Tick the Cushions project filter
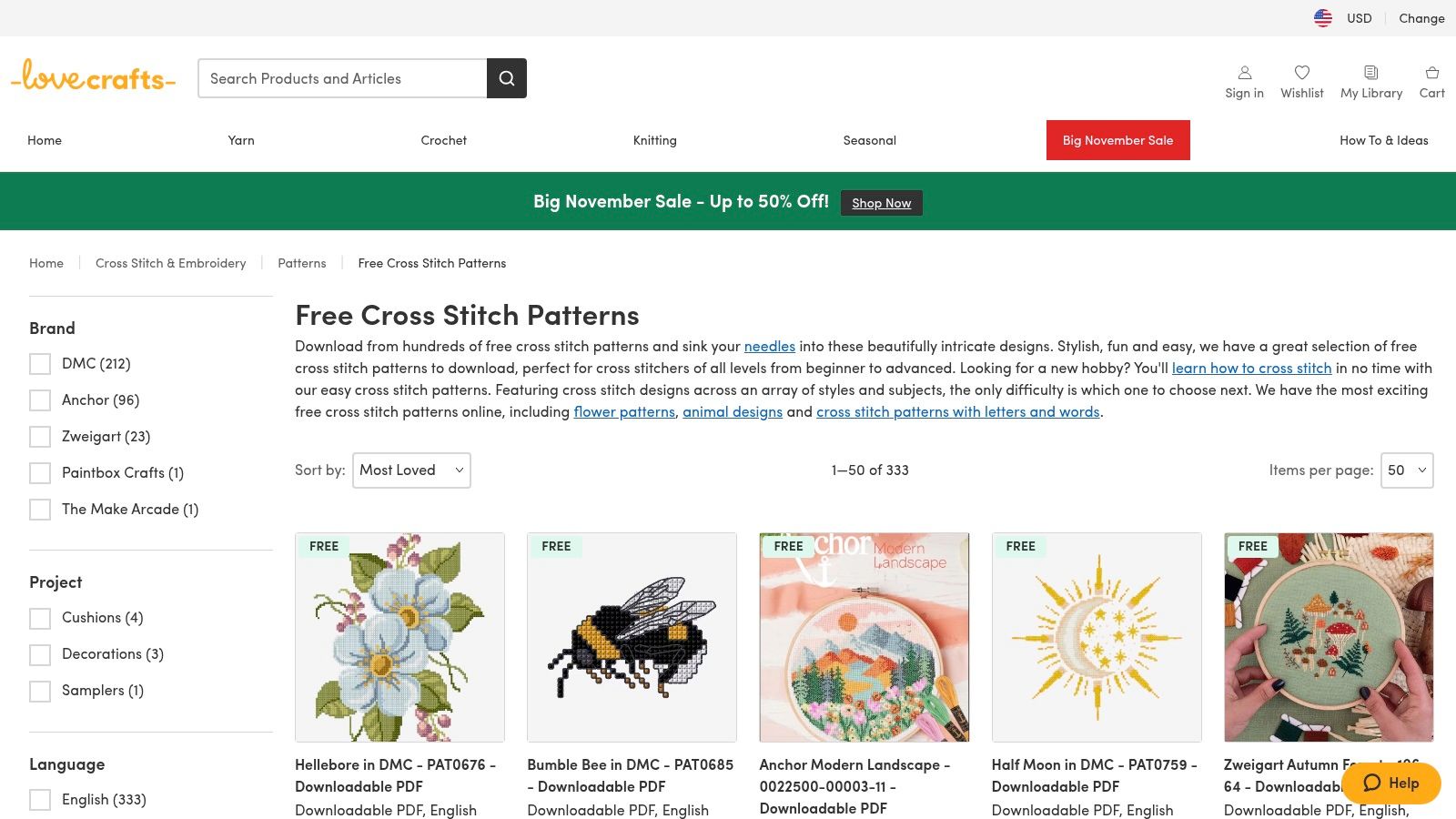Image resolution: width=1456 pixels, height=819 pixels. tap(40, 619)
